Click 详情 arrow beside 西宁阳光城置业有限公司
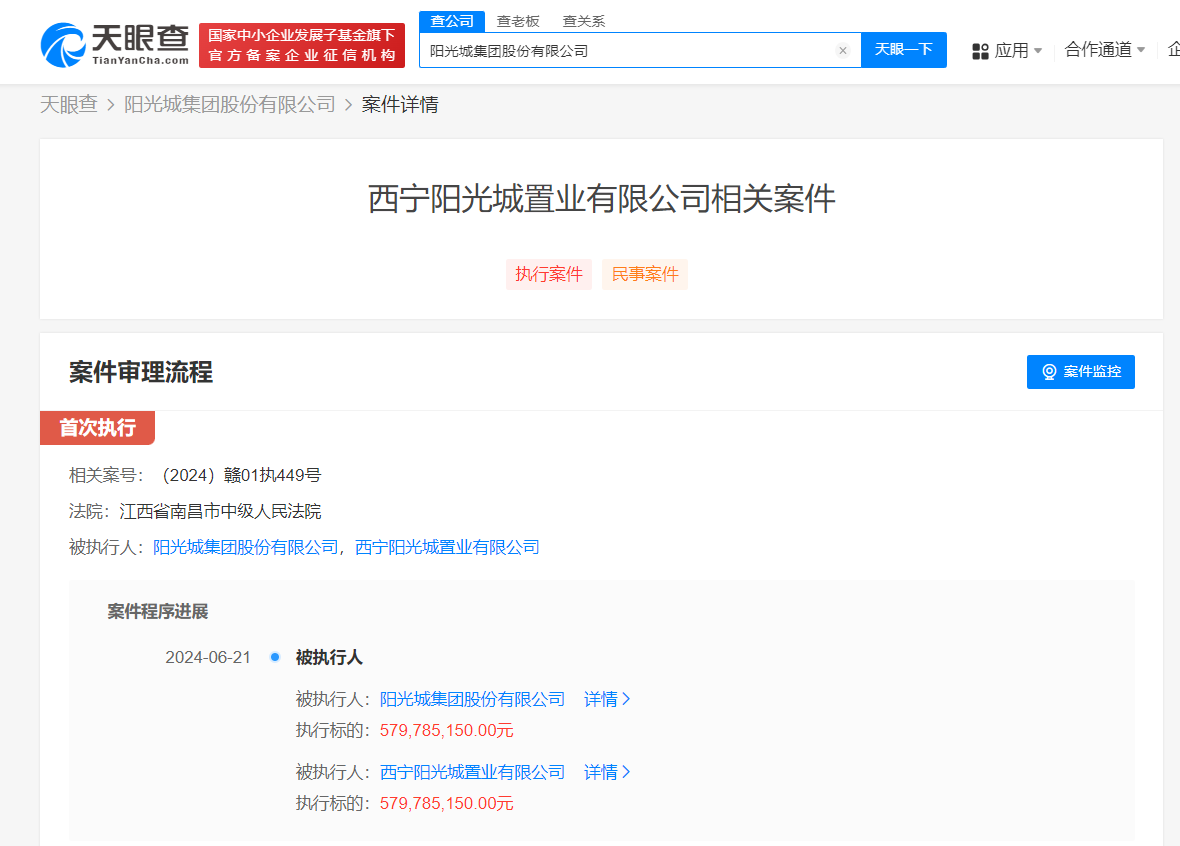Screen dimensions: 1180x846 pos(607,772)
